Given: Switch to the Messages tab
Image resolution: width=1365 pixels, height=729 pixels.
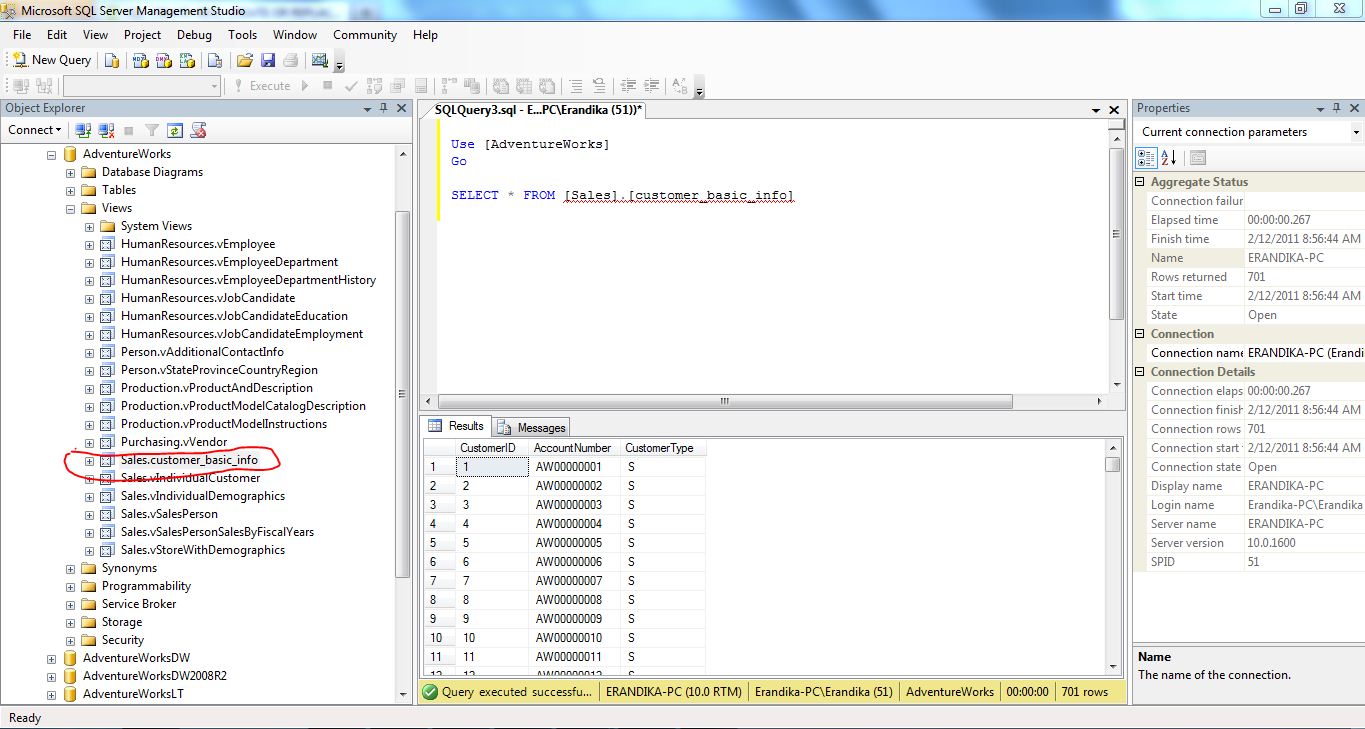Looking at the screenshot, I should (532, 428).
